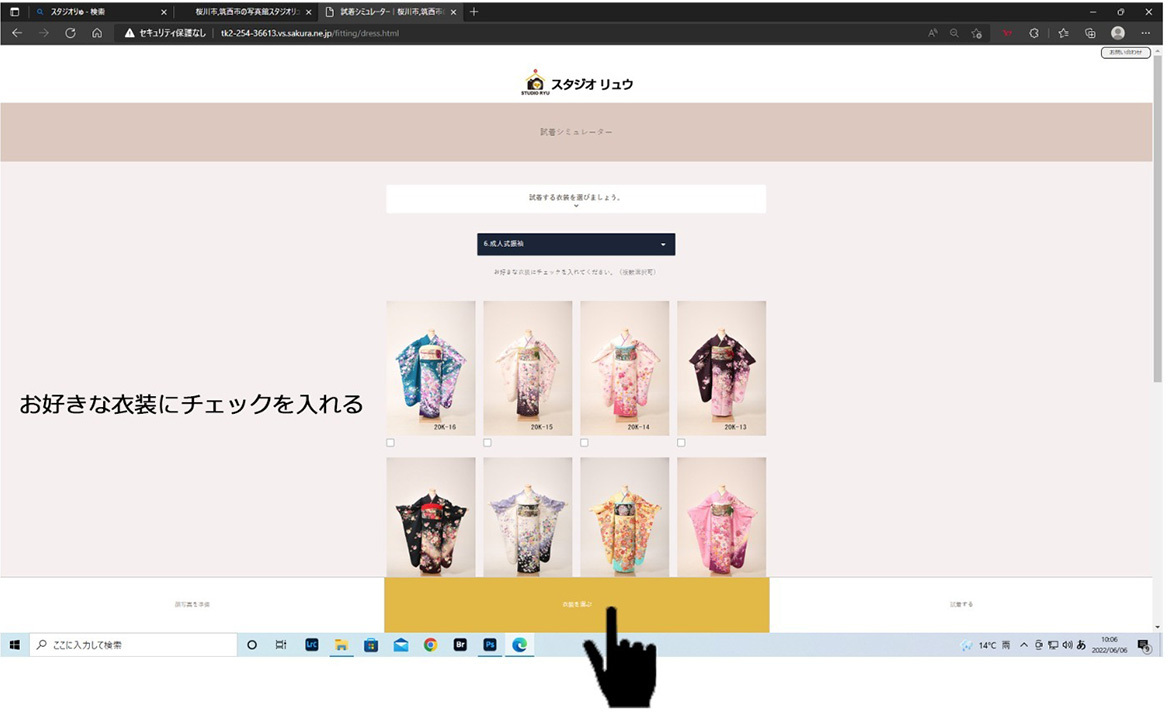Screen dimensions: 1170x716
Task: Go to the browser home page icon
Action: [x=97, y=33]
